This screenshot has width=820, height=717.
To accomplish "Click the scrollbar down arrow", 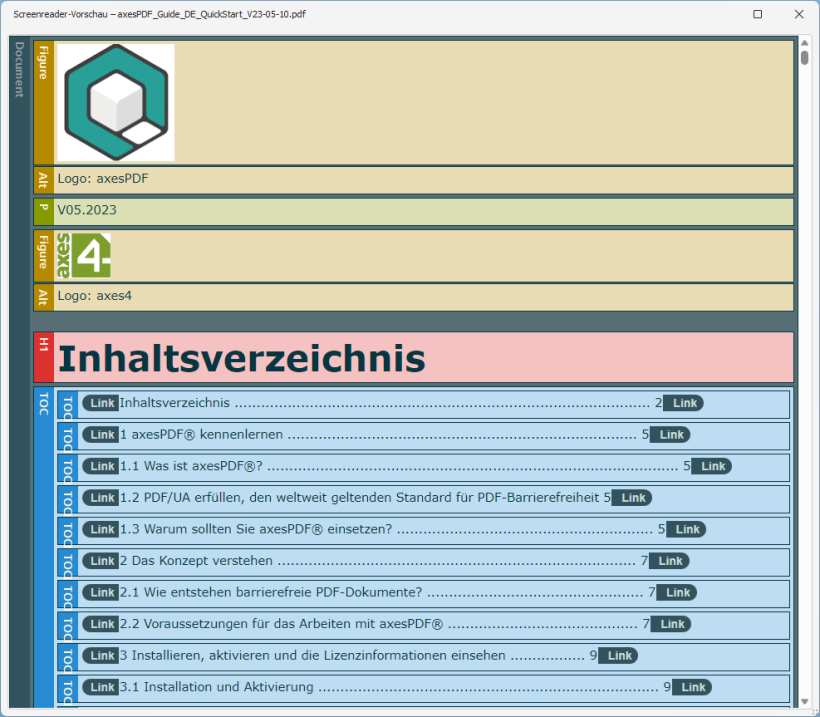I will (x=805, y=702).
